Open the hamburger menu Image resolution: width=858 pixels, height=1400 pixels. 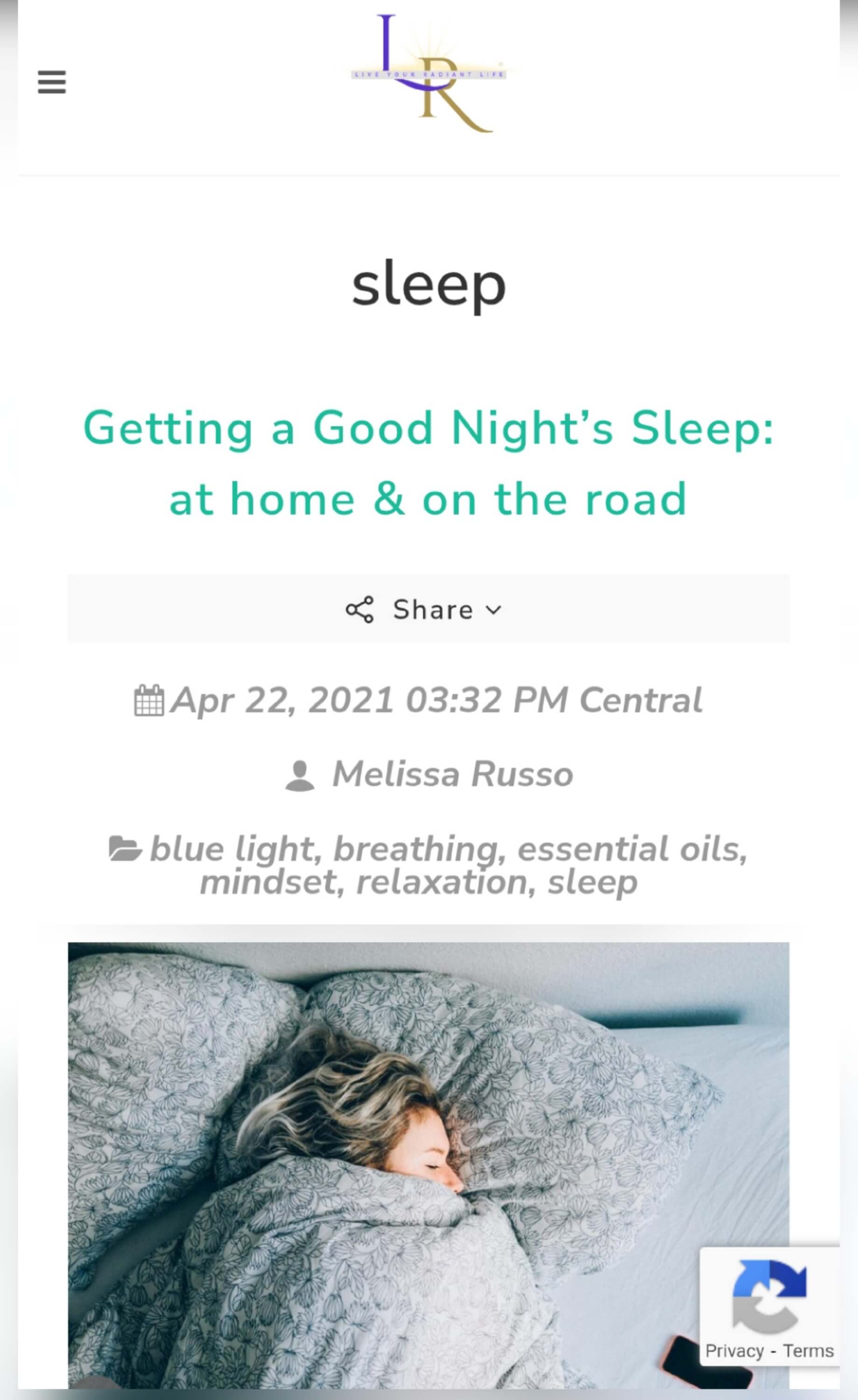pos(52,83)
